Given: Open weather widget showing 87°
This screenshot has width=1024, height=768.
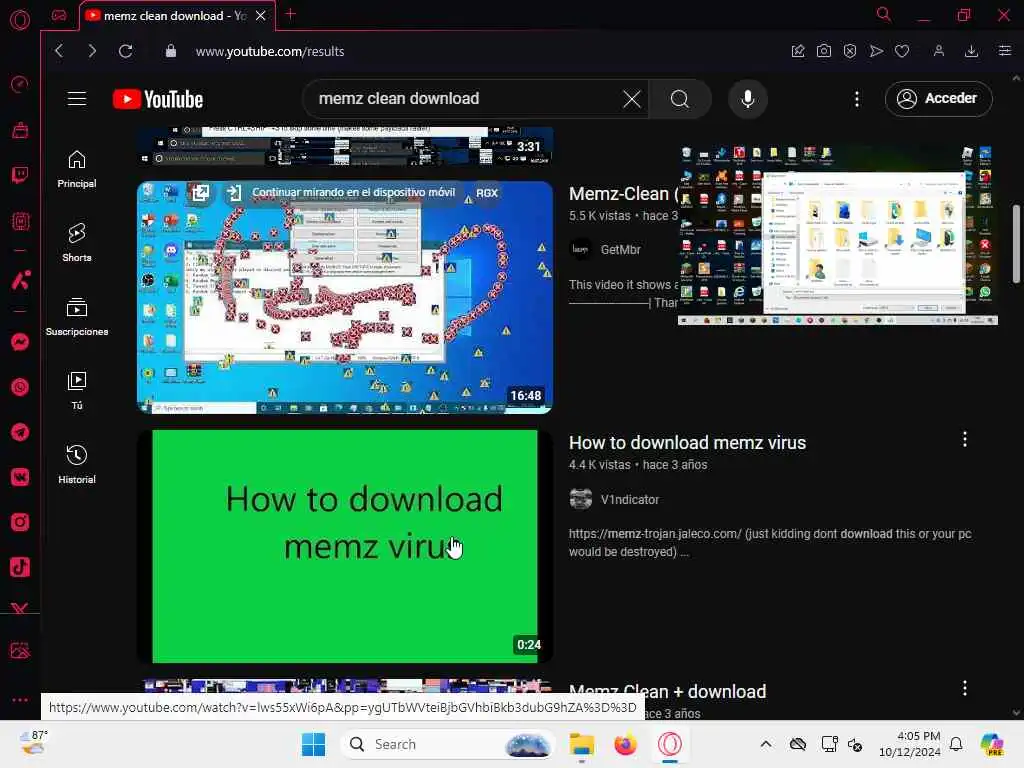Looking at the screenshot, I should click(33, 743).
